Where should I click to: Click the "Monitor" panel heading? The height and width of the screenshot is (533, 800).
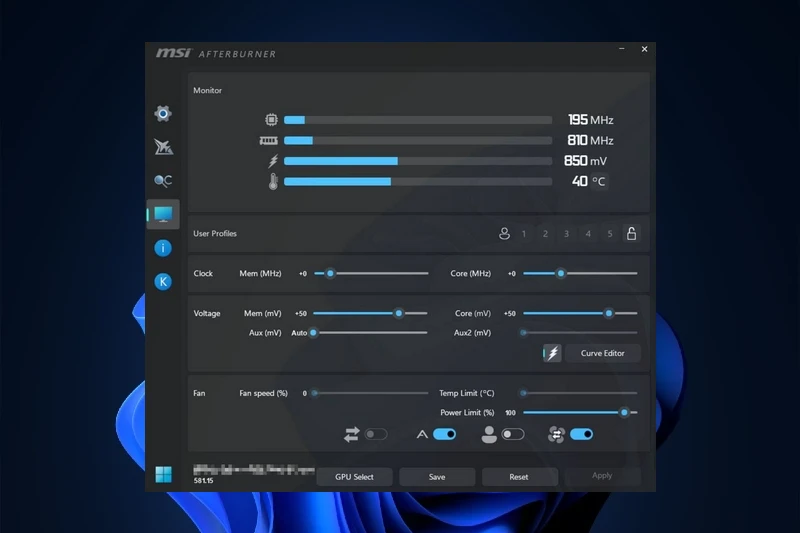click(207, 90)
